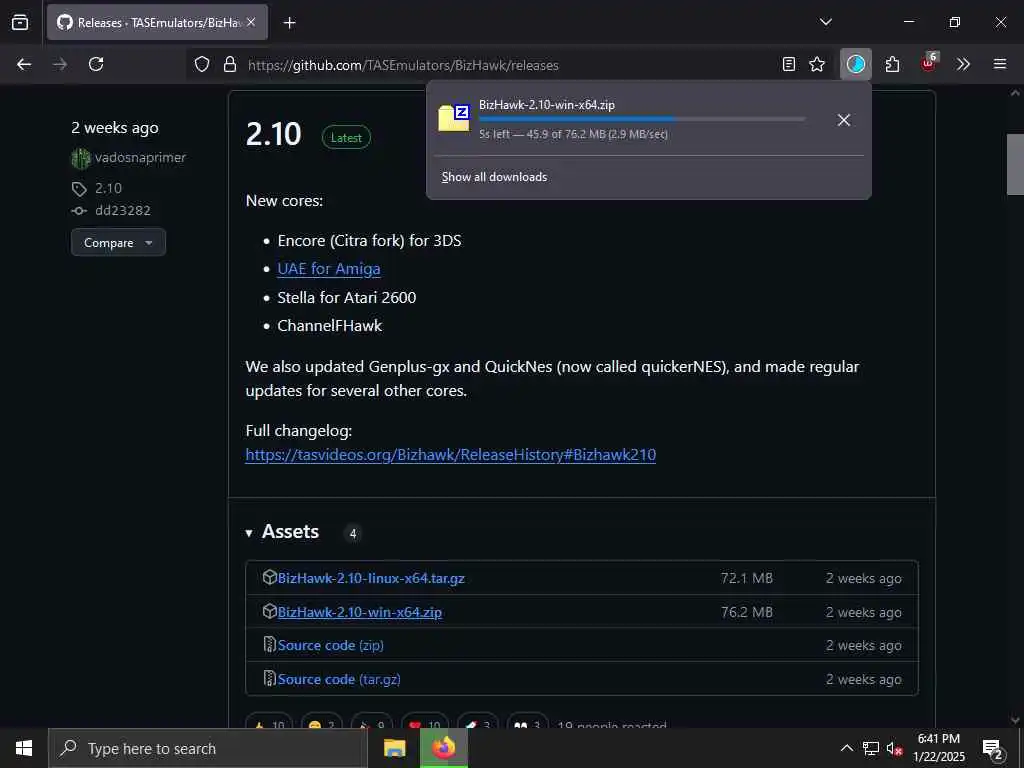Open tag 2.10 link
The height and width of the screenshot is (768, 1024).
(x=108, y=188)
